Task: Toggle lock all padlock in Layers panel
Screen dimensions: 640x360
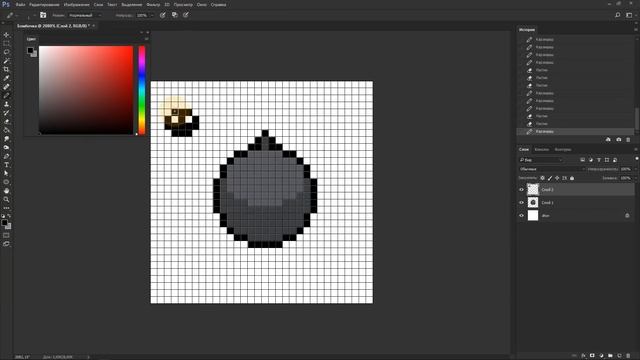Action: [572, 178]
